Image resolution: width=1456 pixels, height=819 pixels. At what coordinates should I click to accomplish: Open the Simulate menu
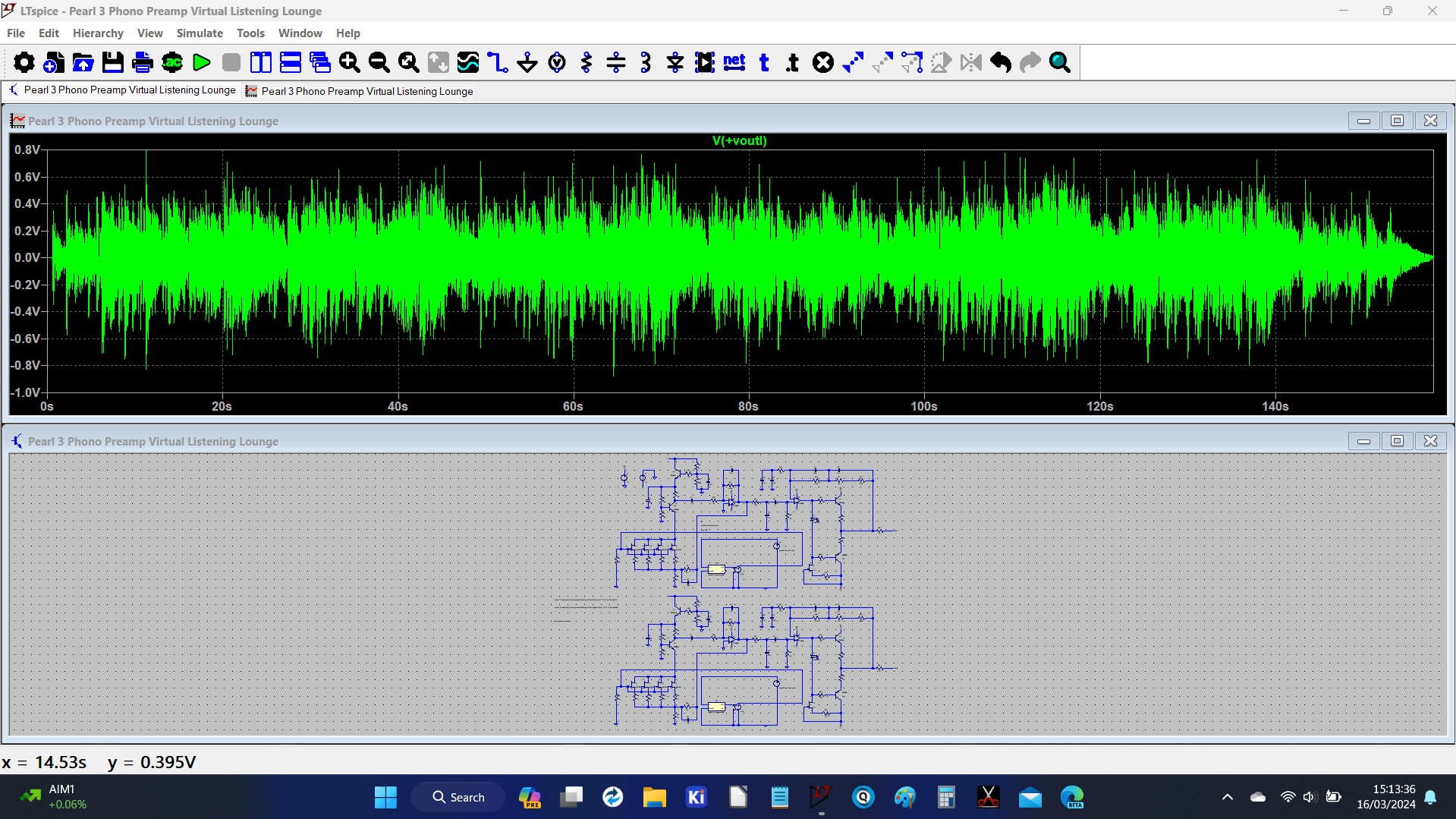[x=200, y=33]
